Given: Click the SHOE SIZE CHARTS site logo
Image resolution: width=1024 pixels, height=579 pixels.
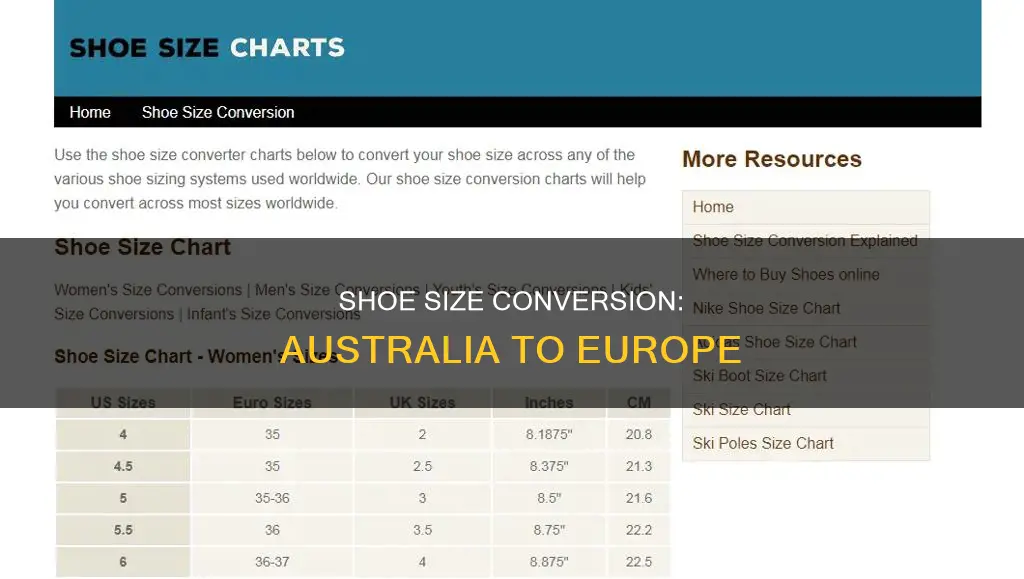Looking at the screenshot, I should click(207, 48).
